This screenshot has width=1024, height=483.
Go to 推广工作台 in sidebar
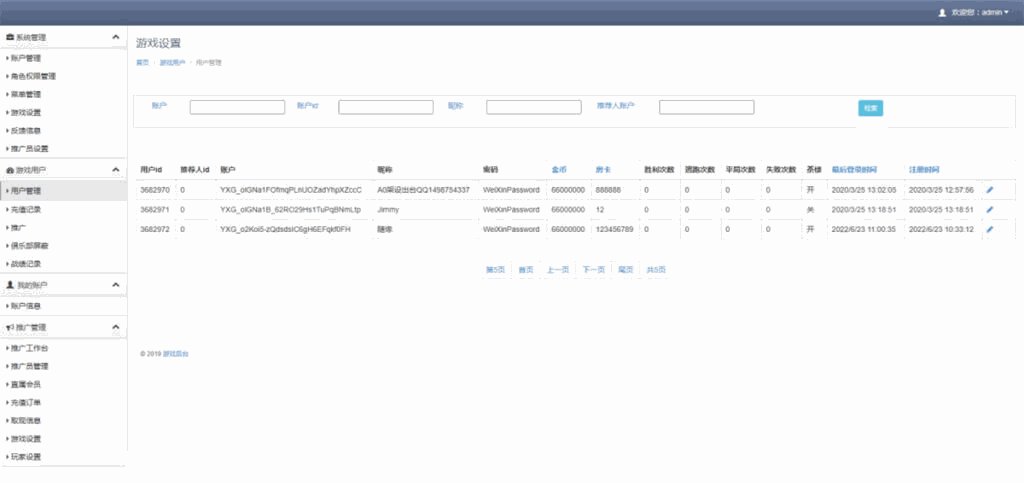(x=29, y=348)
